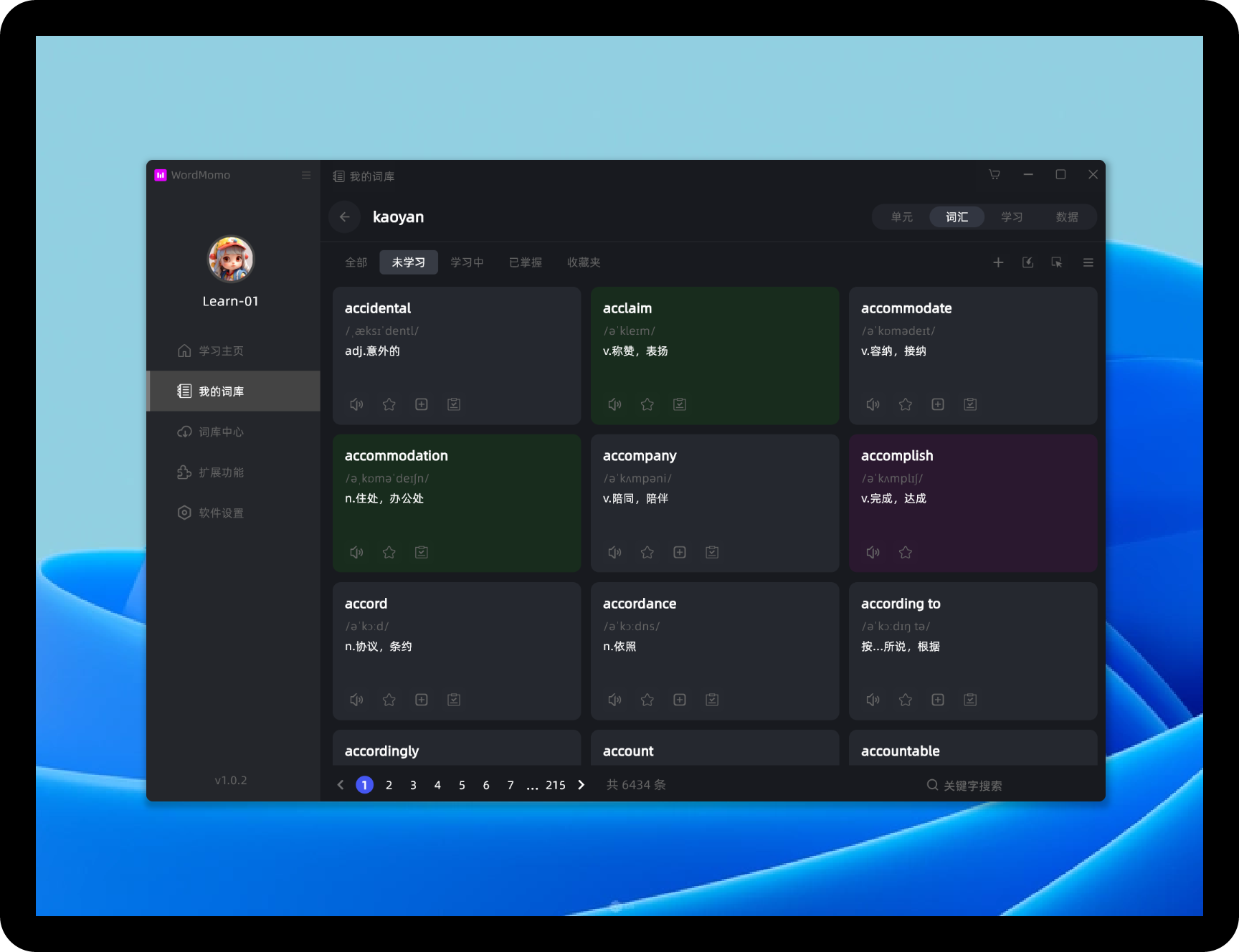The height and width of the screenshot is (952, 1239).
Task: Select the 学习 tab at top right
Action: click(x=1012, y=217)
